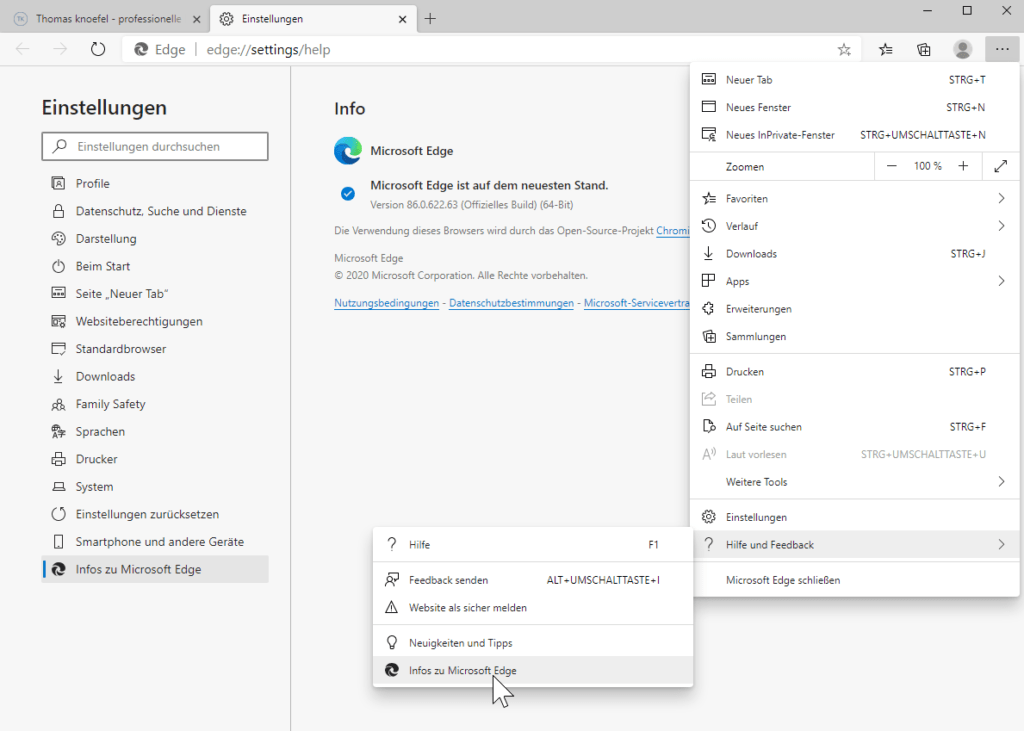1024x731 pixels.
Task: Click the lightbulb icon for Neuigkeiten und Tipps
Action: (x=392, y=643)
